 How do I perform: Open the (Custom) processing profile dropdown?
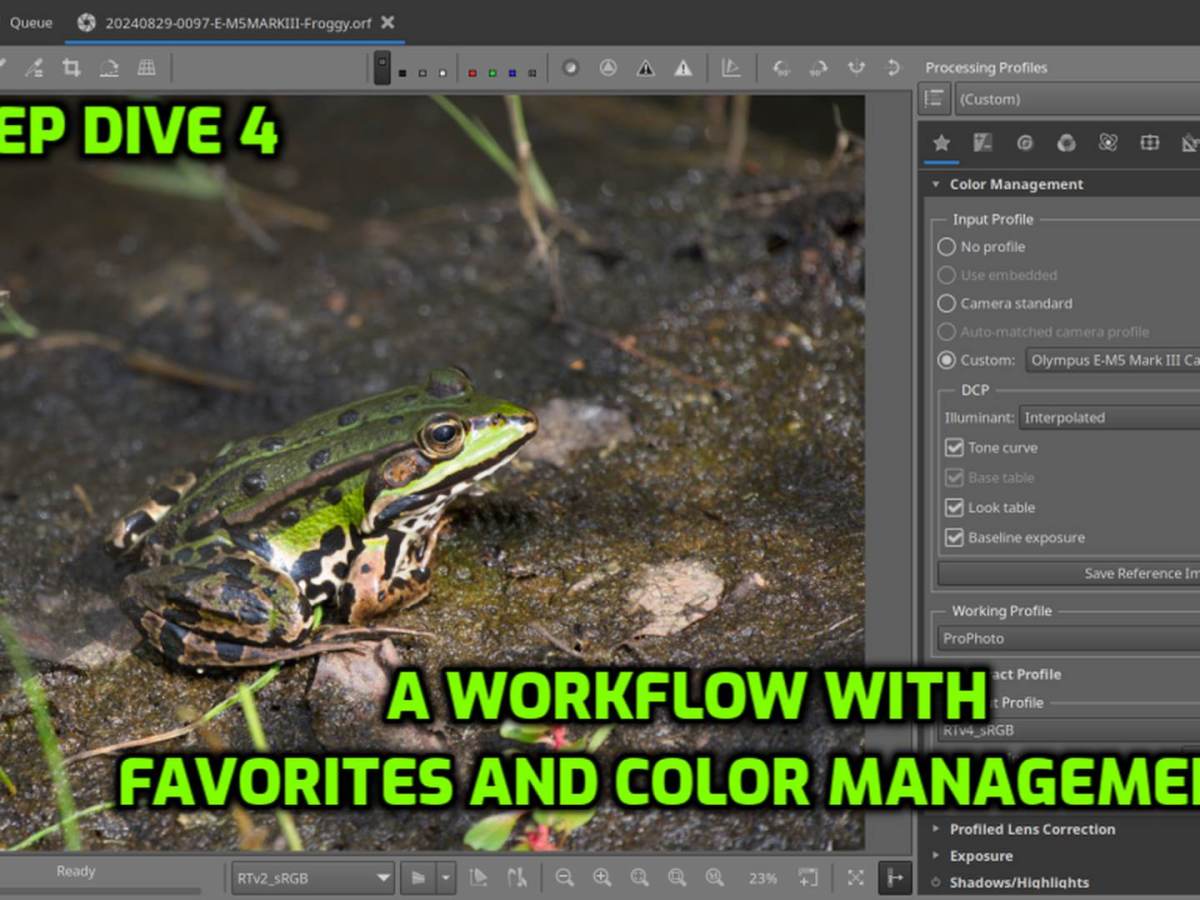coord(1077,99)
